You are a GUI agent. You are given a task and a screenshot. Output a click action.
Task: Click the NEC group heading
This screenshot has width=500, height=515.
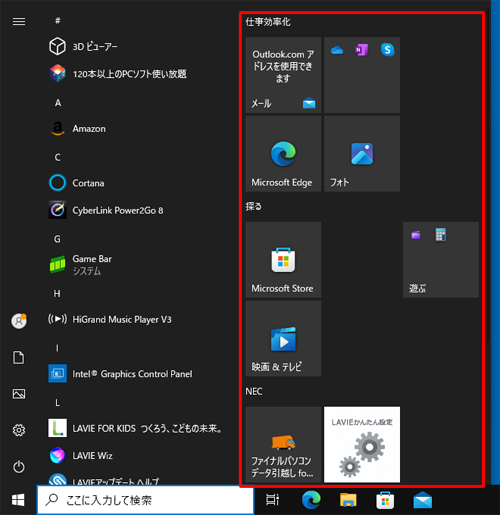click(x=254, y=391)
